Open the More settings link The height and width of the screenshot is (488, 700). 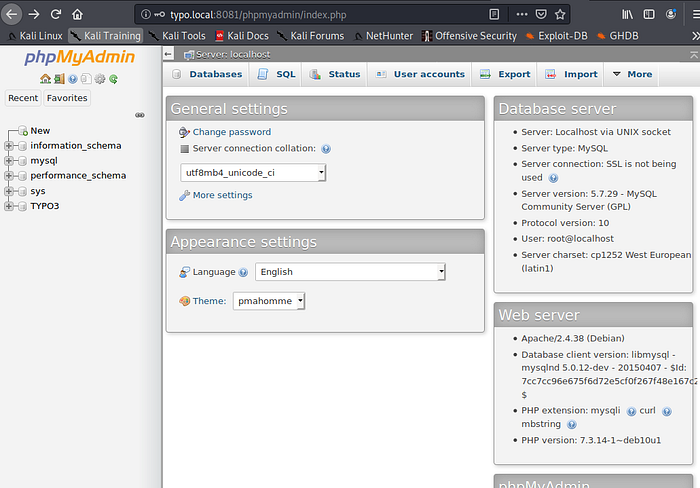(x=222, y=195)
